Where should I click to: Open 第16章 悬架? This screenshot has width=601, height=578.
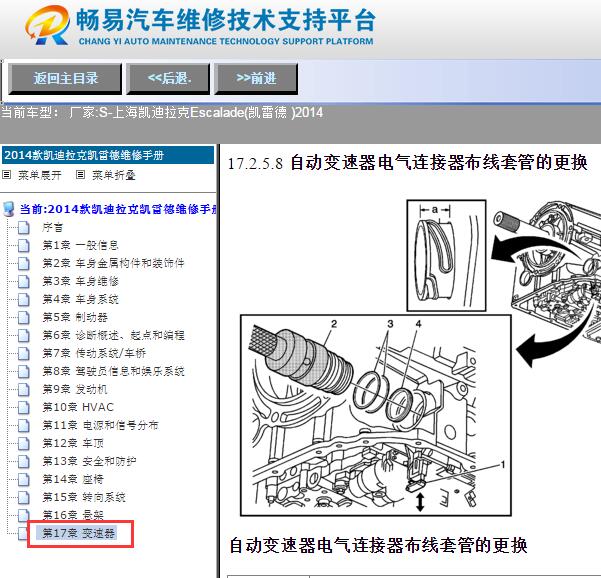pos(73,515)
